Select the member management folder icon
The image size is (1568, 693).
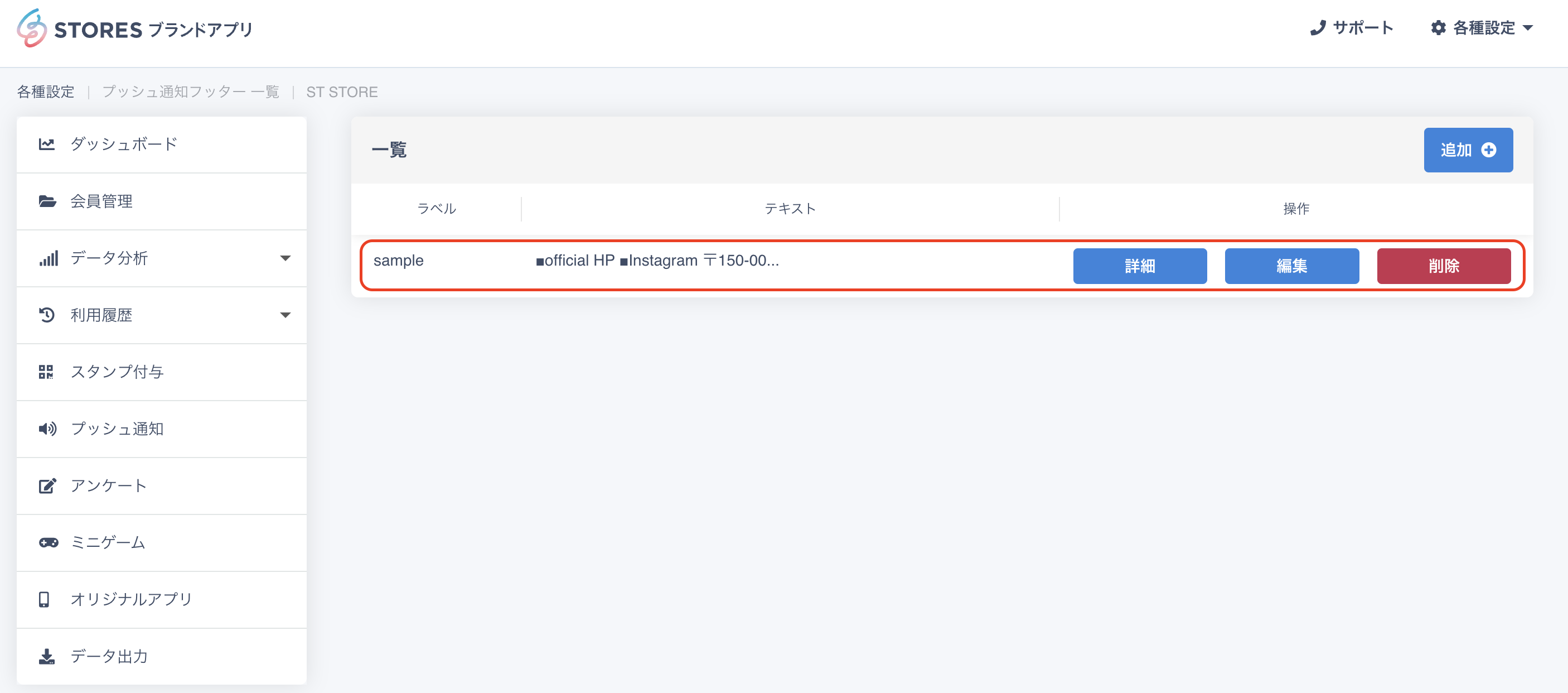coord(47,201)
